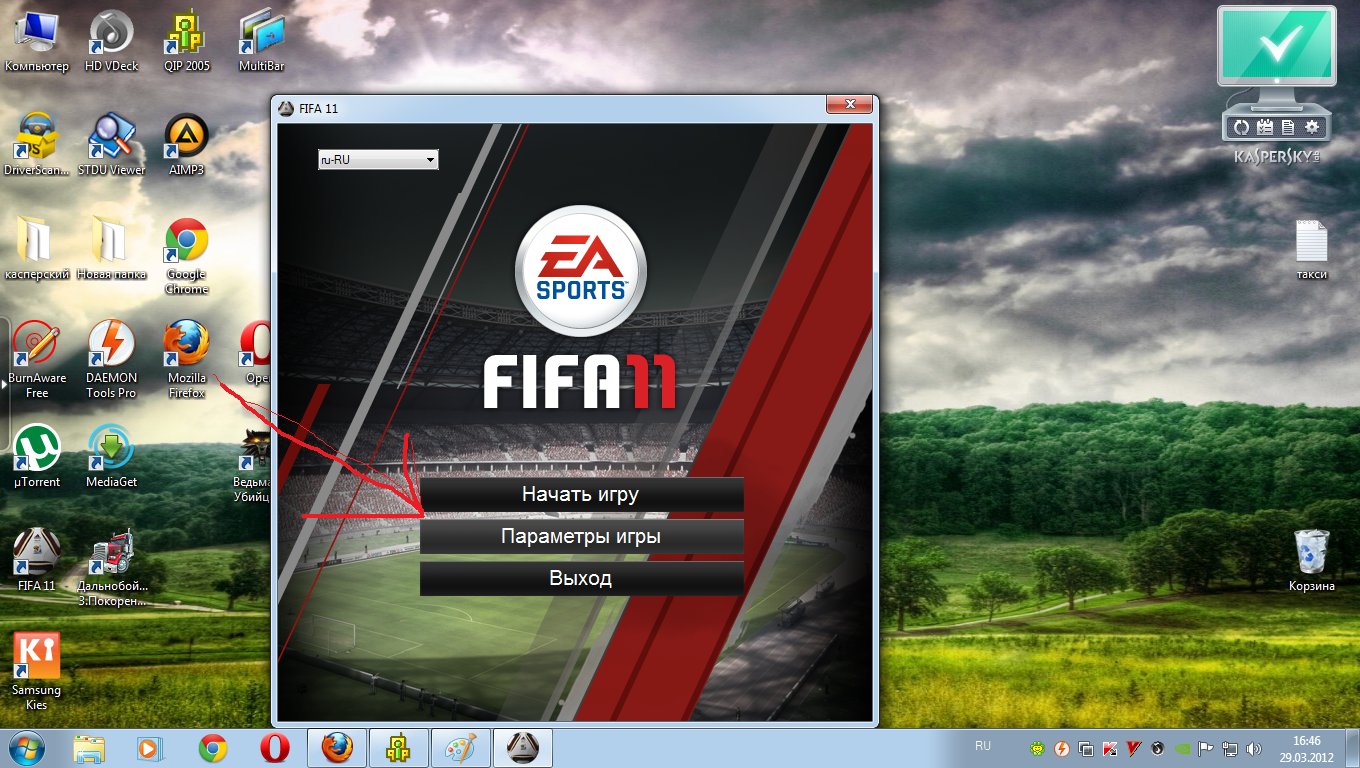
Task: Select the DriverScanner desktop shortcut
Action: point(37,145)
